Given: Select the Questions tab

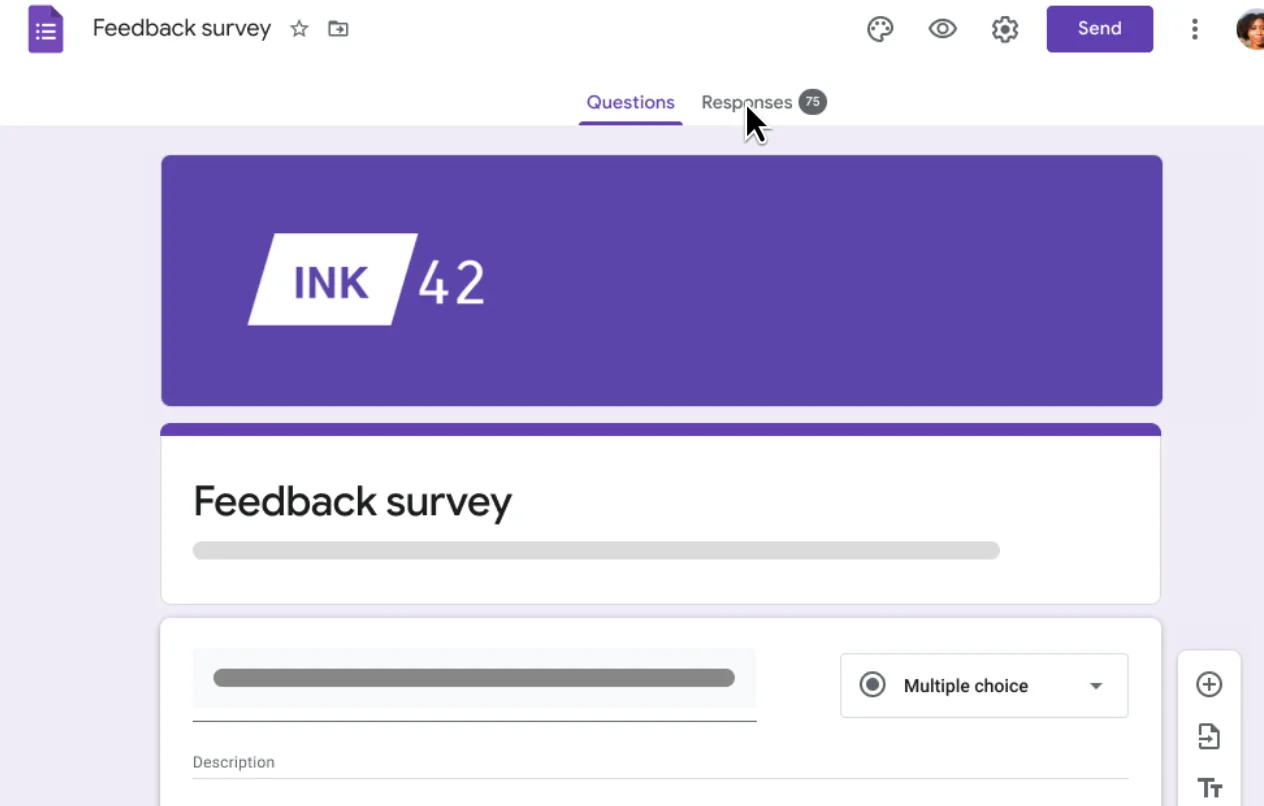Looking at the screenshot, I should coord(630,102).
